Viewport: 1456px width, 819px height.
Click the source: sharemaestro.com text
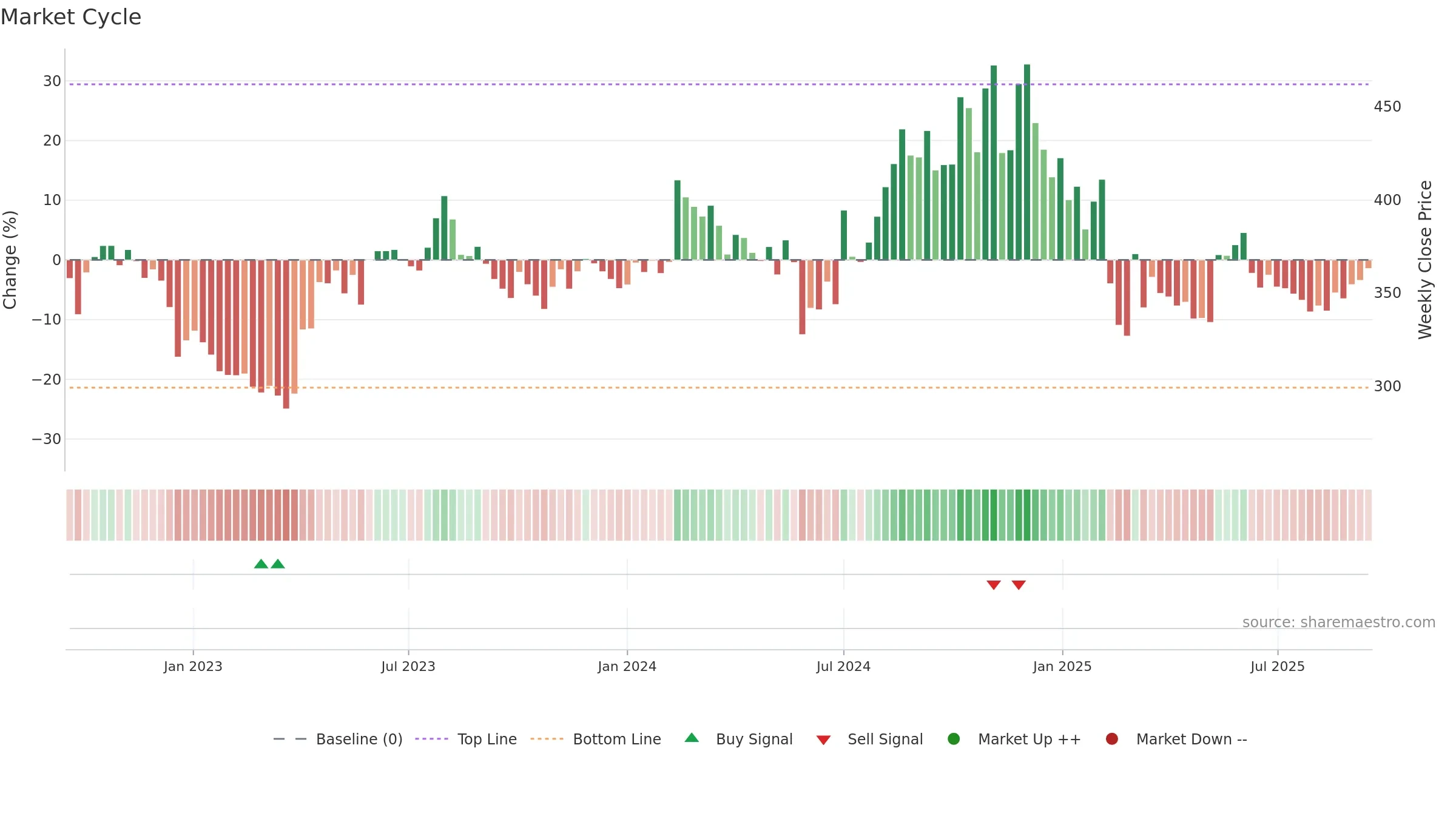[x=1339, y=622]
